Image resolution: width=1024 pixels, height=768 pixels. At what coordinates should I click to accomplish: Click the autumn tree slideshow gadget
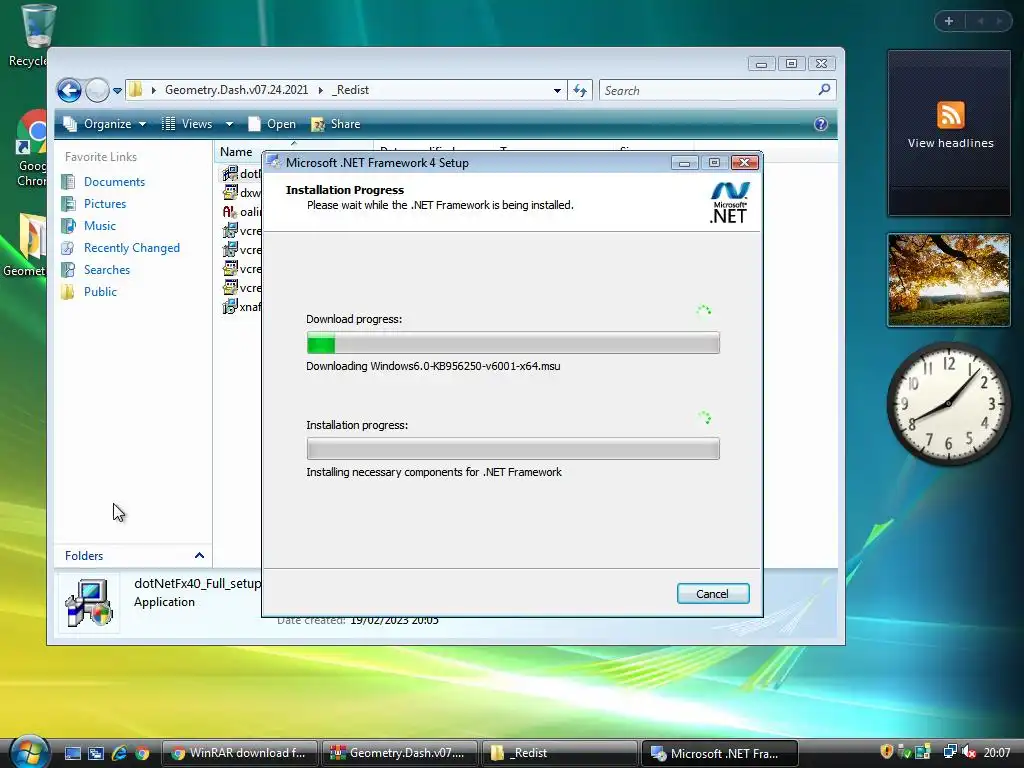click(x=949, y=280)
